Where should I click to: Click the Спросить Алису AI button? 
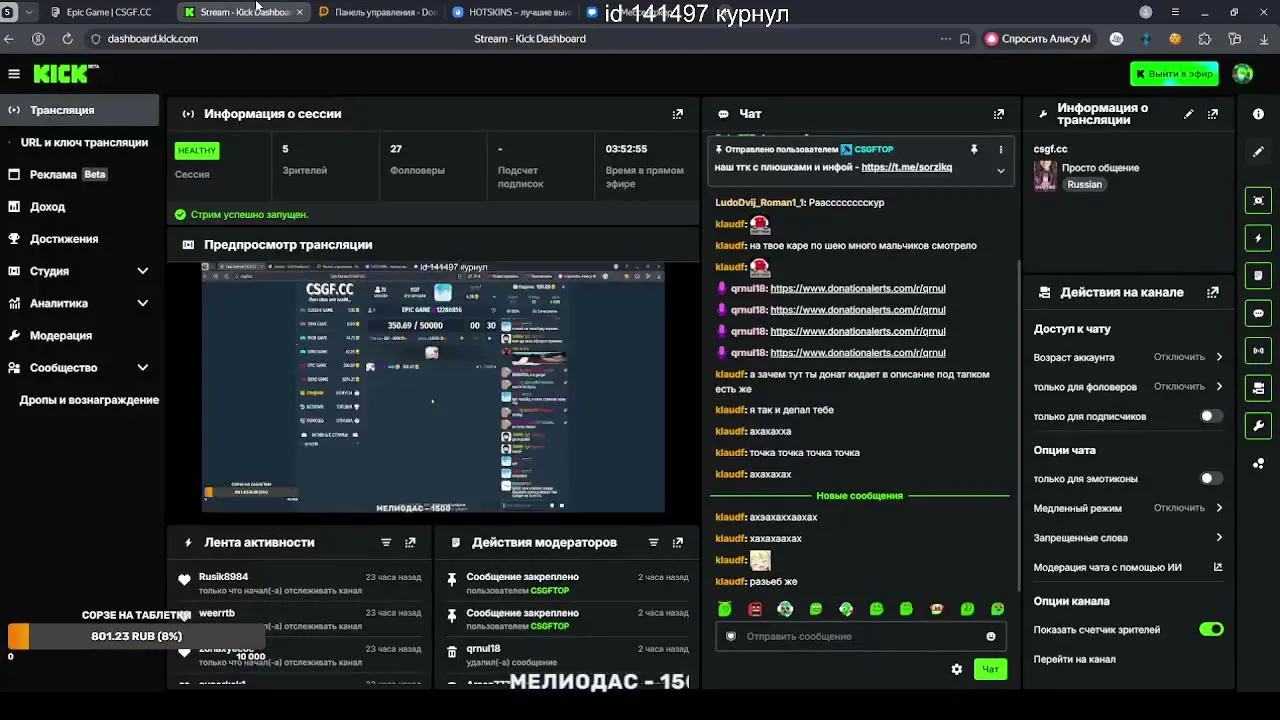point(1038,39)
